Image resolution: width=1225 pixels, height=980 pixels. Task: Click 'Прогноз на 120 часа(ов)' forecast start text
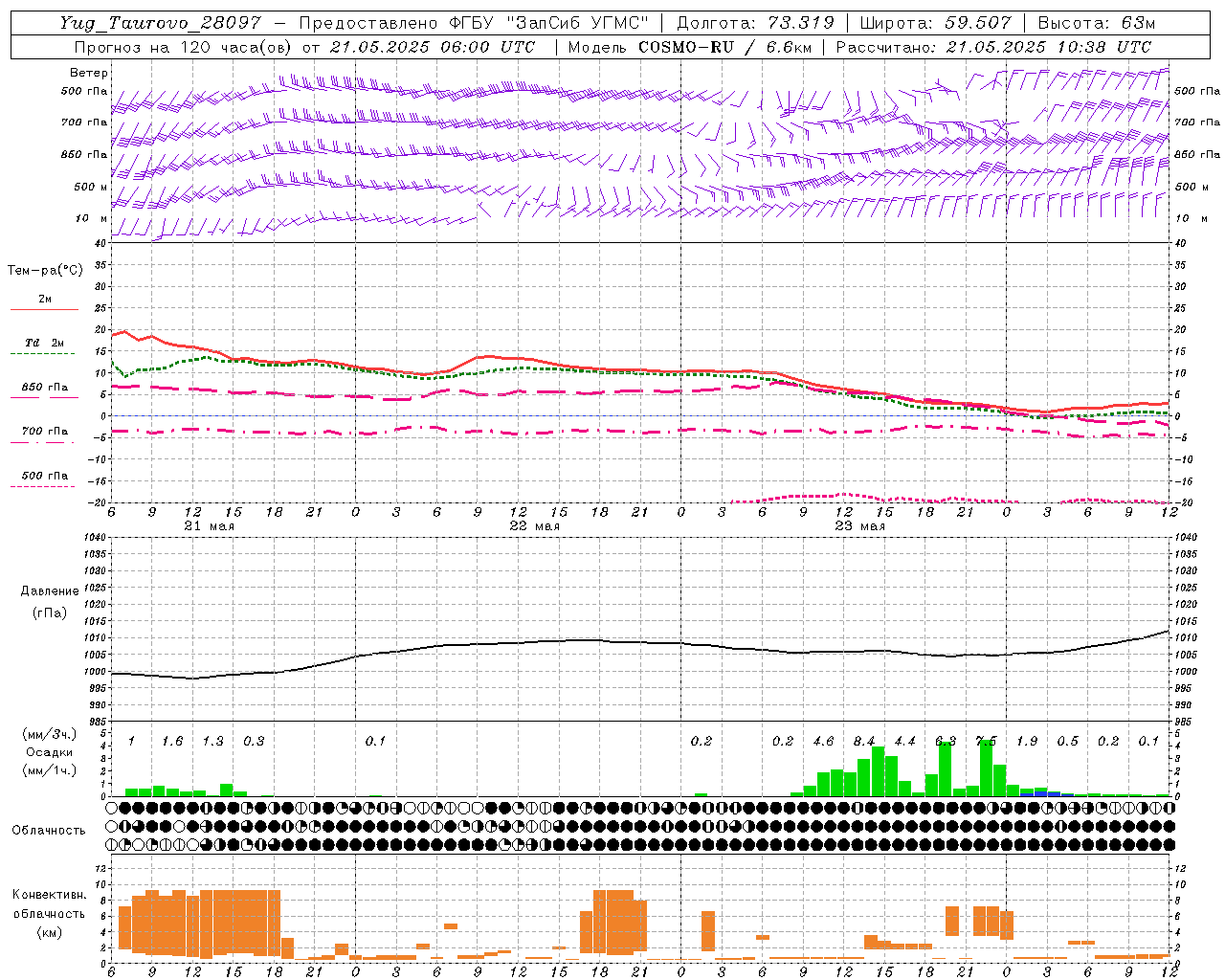[x=184, y=47]
